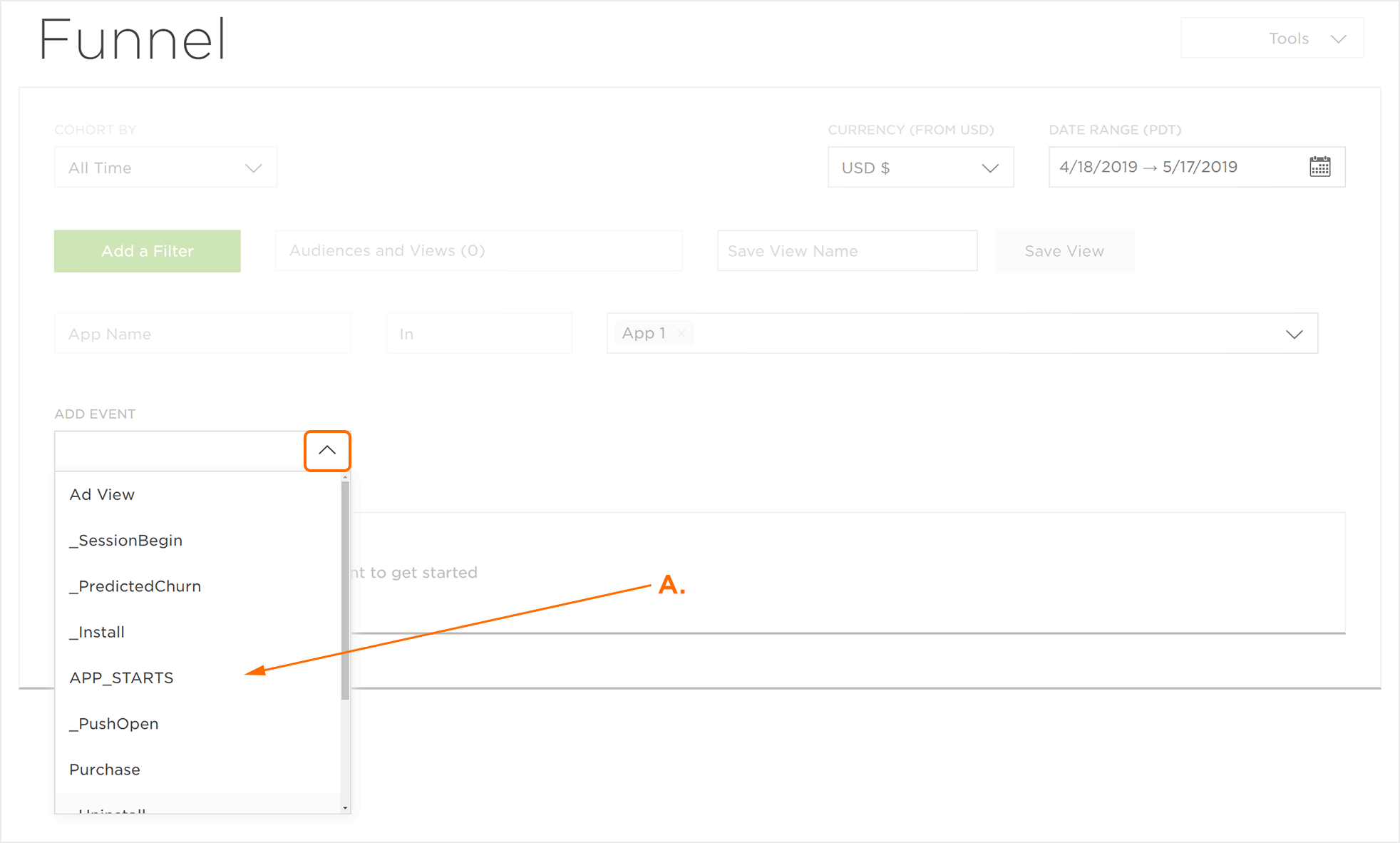
Task: Remove the App 1 tag
Action: click(x=681, y=334)
